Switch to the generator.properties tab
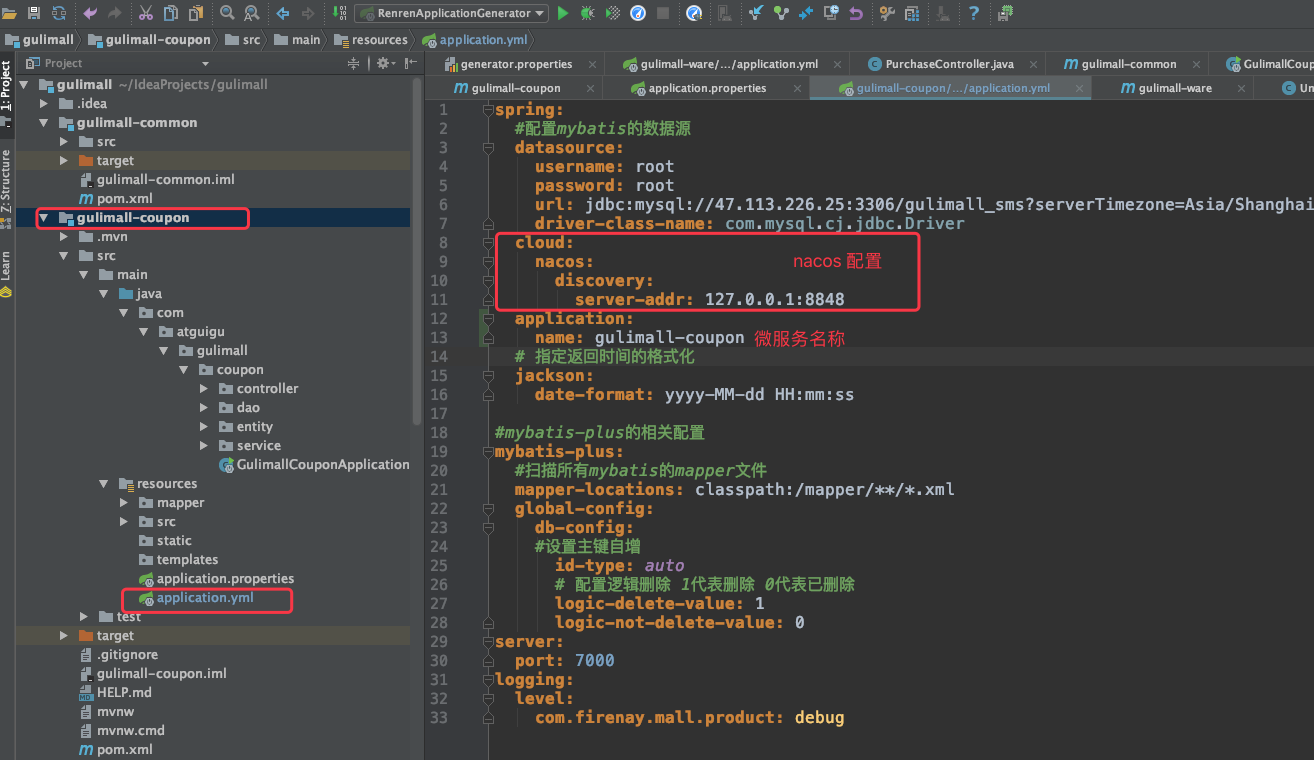Image resolution: width=1314 pixels, height=760 pixels. 516,64
